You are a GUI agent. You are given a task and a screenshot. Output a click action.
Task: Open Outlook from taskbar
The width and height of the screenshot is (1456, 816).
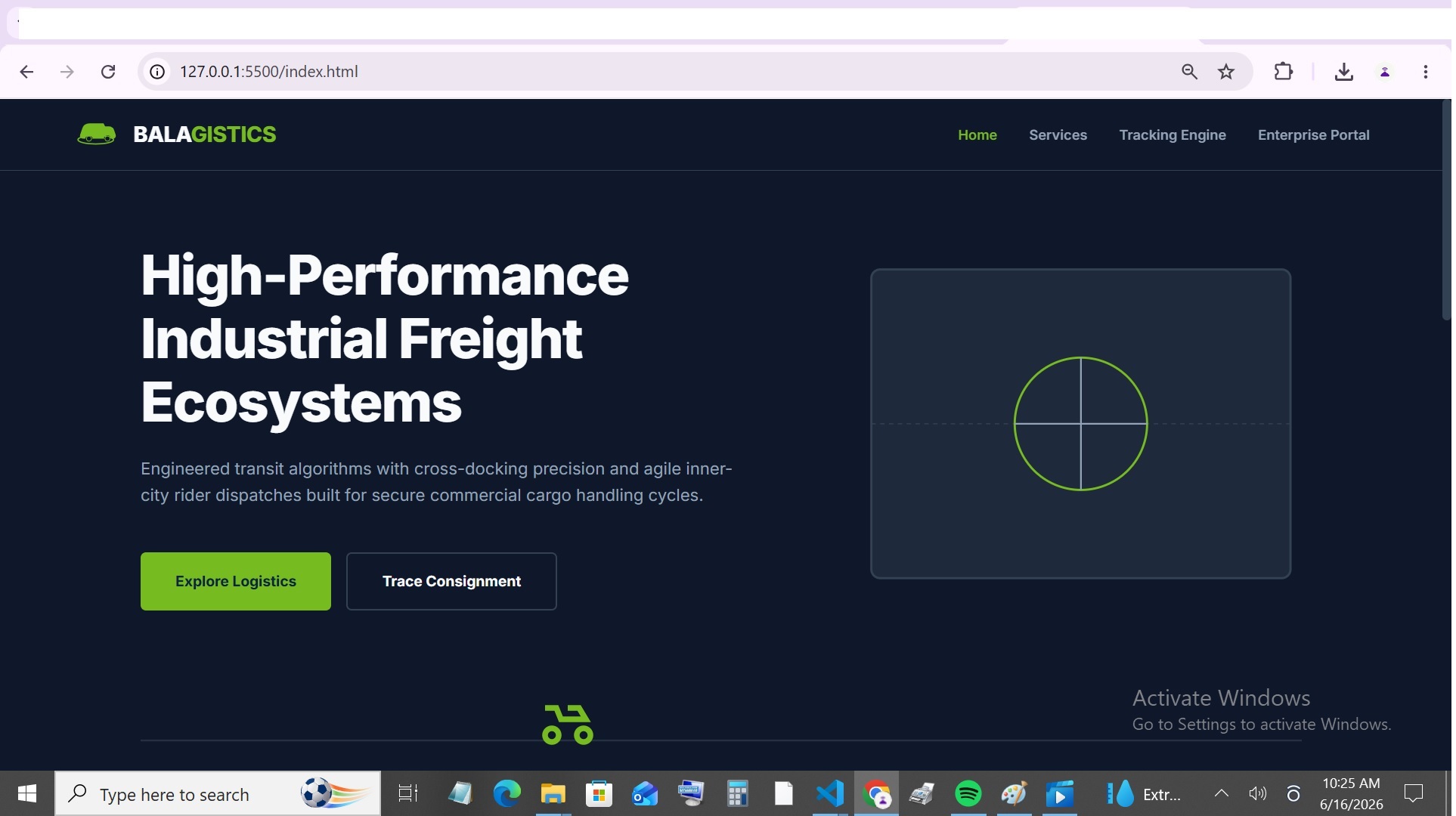[645, 794]
